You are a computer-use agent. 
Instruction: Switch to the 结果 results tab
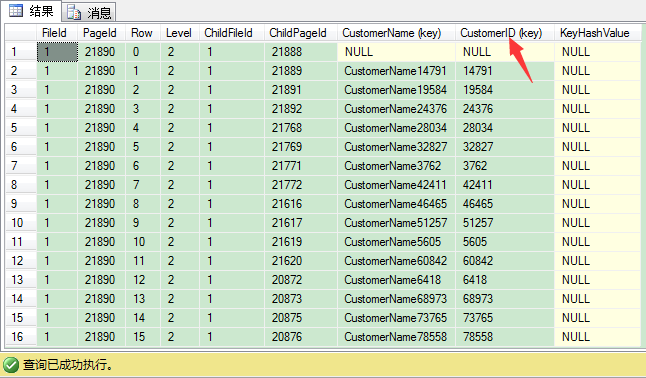(x=31, y=11)
